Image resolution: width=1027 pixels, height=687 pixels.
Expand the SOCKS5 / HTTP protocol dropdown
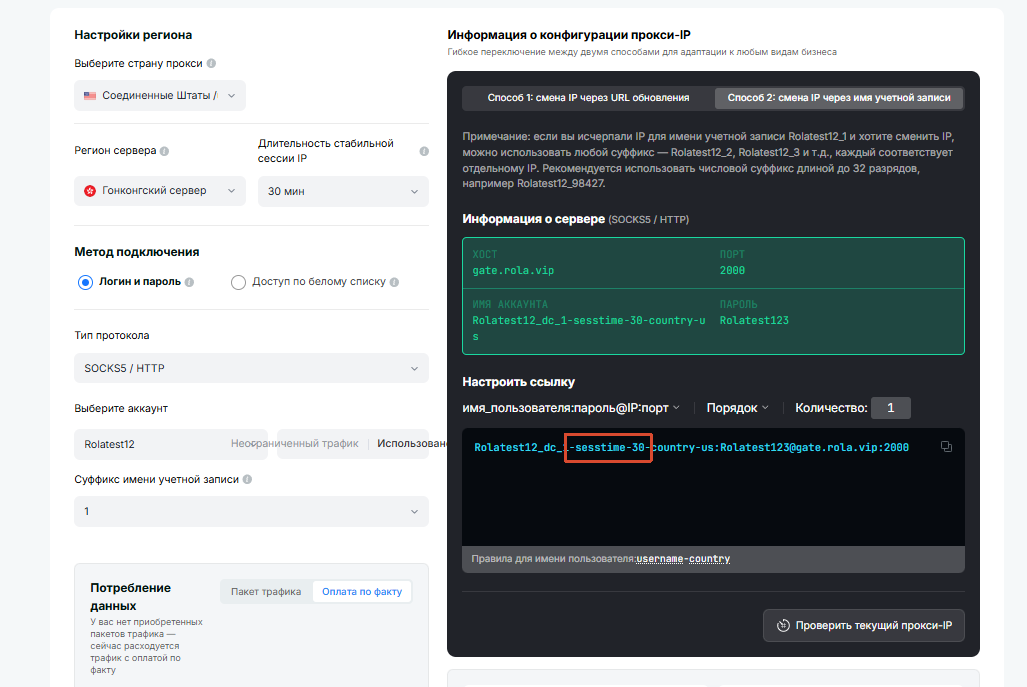[x=252, y=368]
